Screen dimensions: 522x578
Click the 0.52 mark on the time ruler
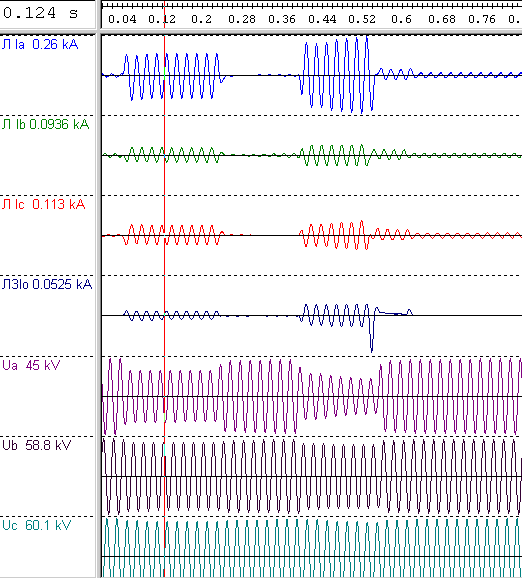tap(362, 19)
